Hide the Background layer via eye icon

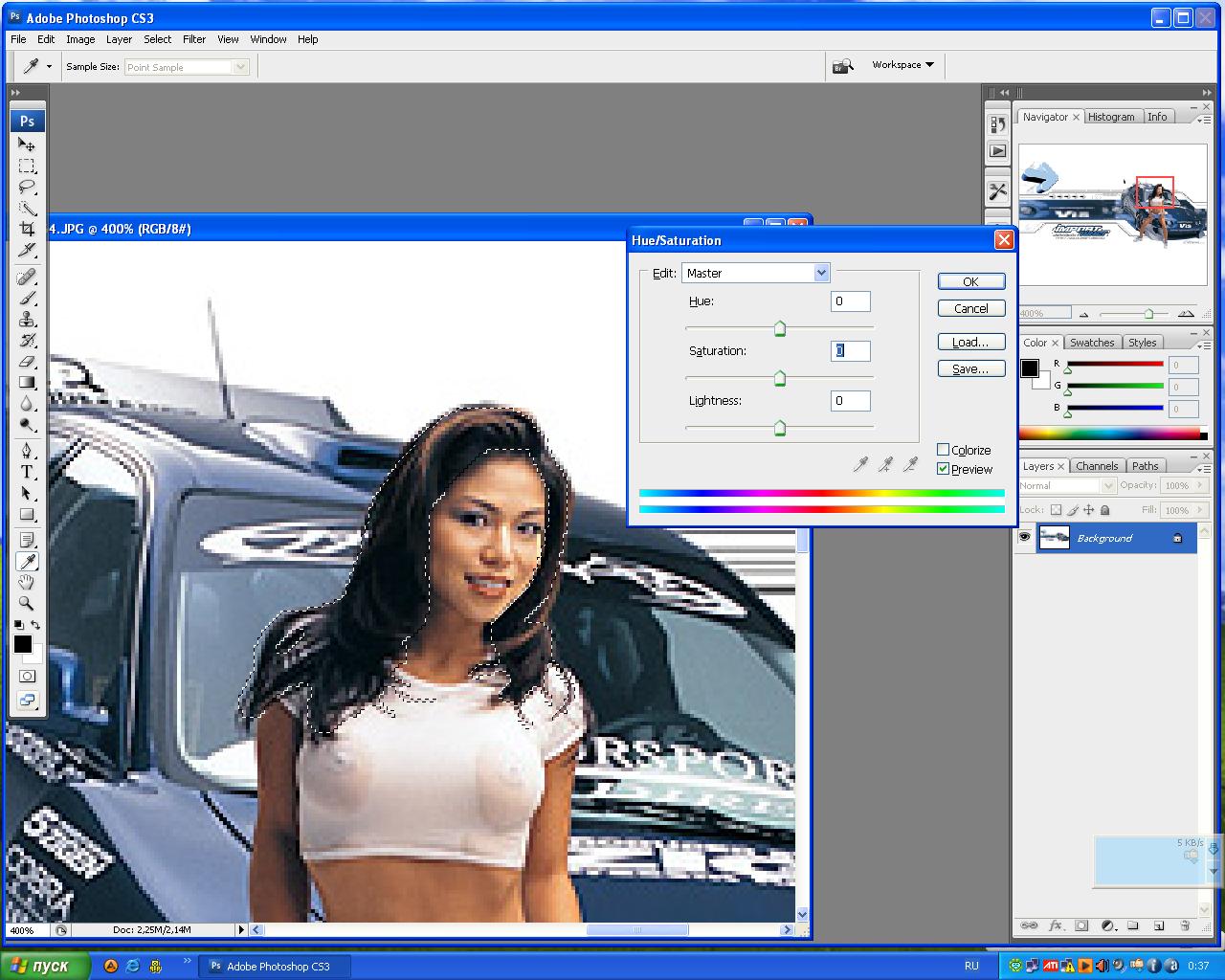point(1024,538)
